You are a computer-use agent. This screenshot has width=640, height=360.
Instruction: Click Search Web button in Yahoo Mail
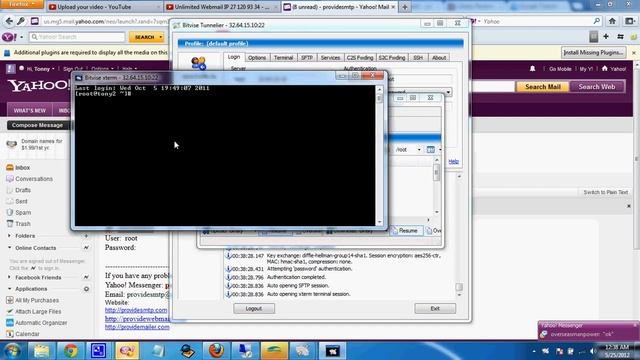597,87
